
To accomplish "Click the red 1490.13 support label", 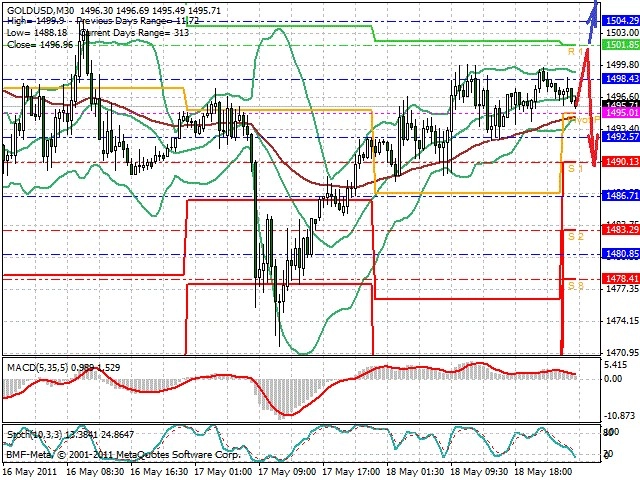I will pyautogui.click(x=621, y=162).
